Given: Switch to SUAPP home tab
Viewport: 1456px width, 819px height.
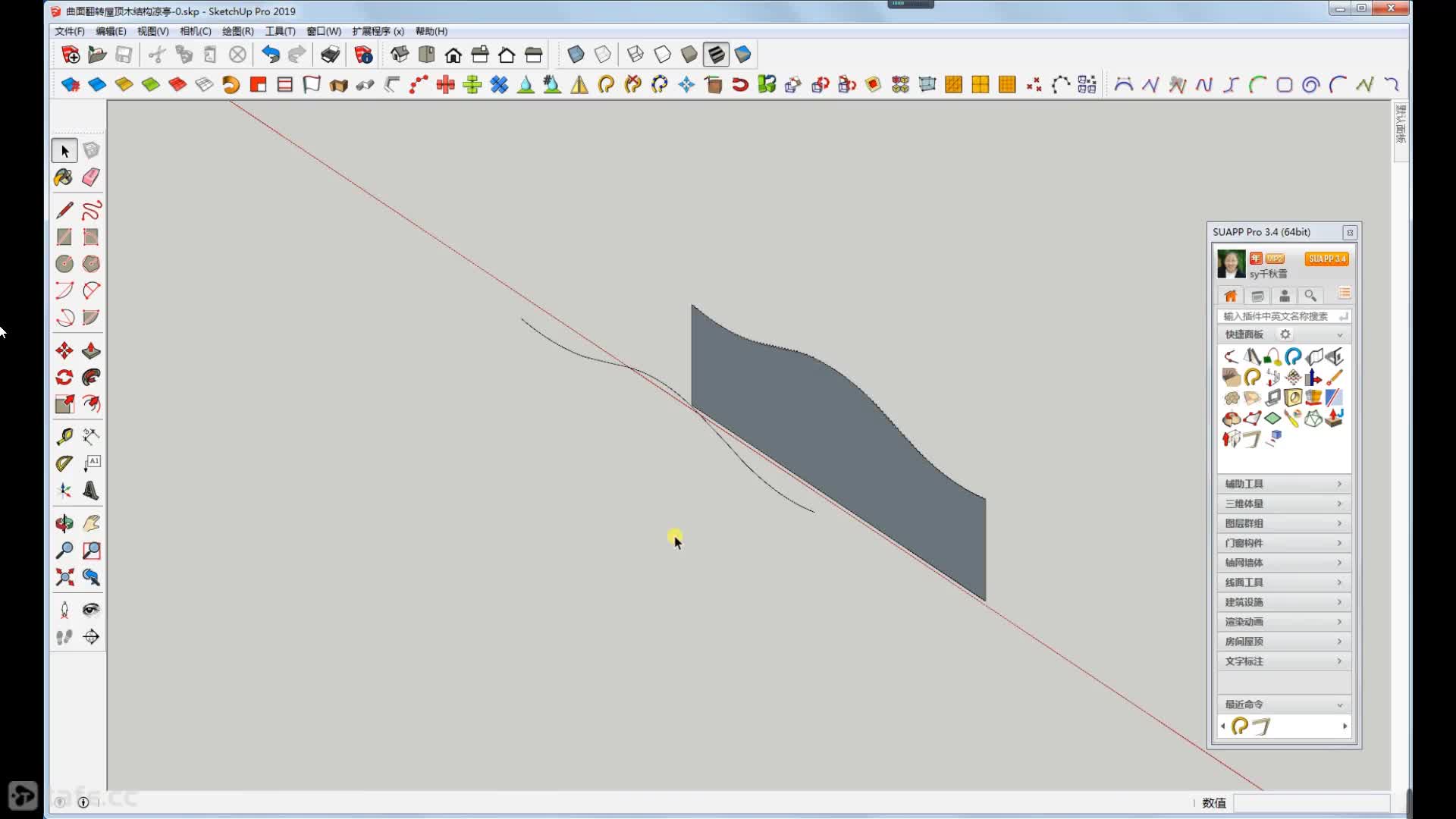Looking at the screenshot, I should (1230, 296).
